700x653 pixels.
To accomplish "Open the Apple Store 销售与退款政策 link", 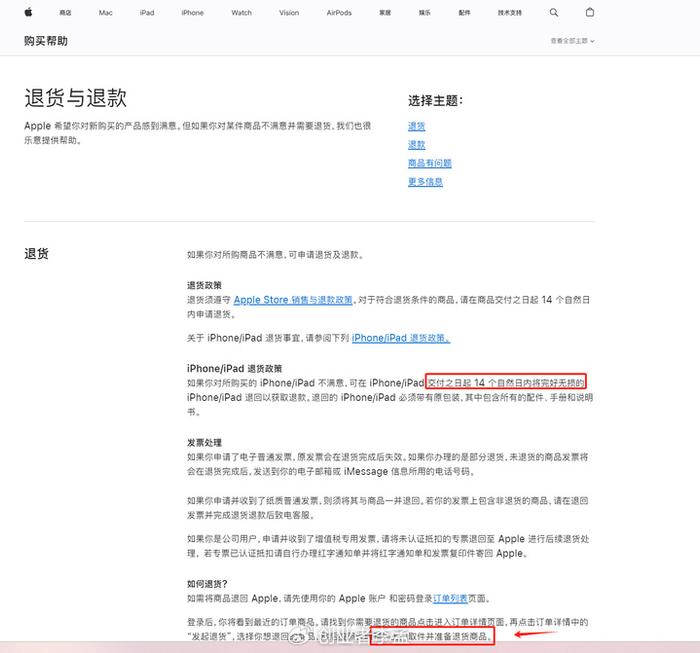I will click(293, 300).
